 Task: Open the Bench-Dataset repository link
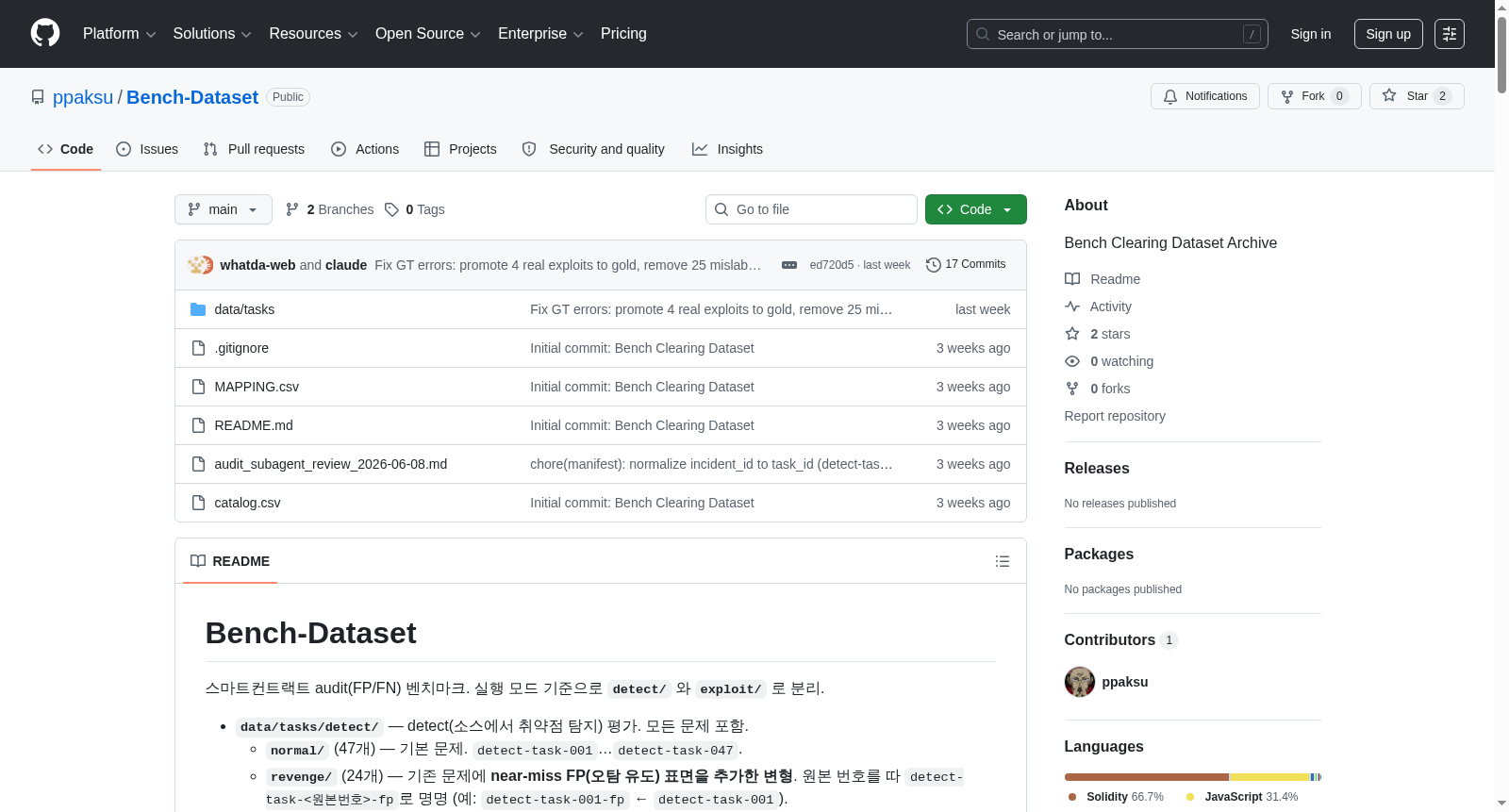click(x=192, y=97)
